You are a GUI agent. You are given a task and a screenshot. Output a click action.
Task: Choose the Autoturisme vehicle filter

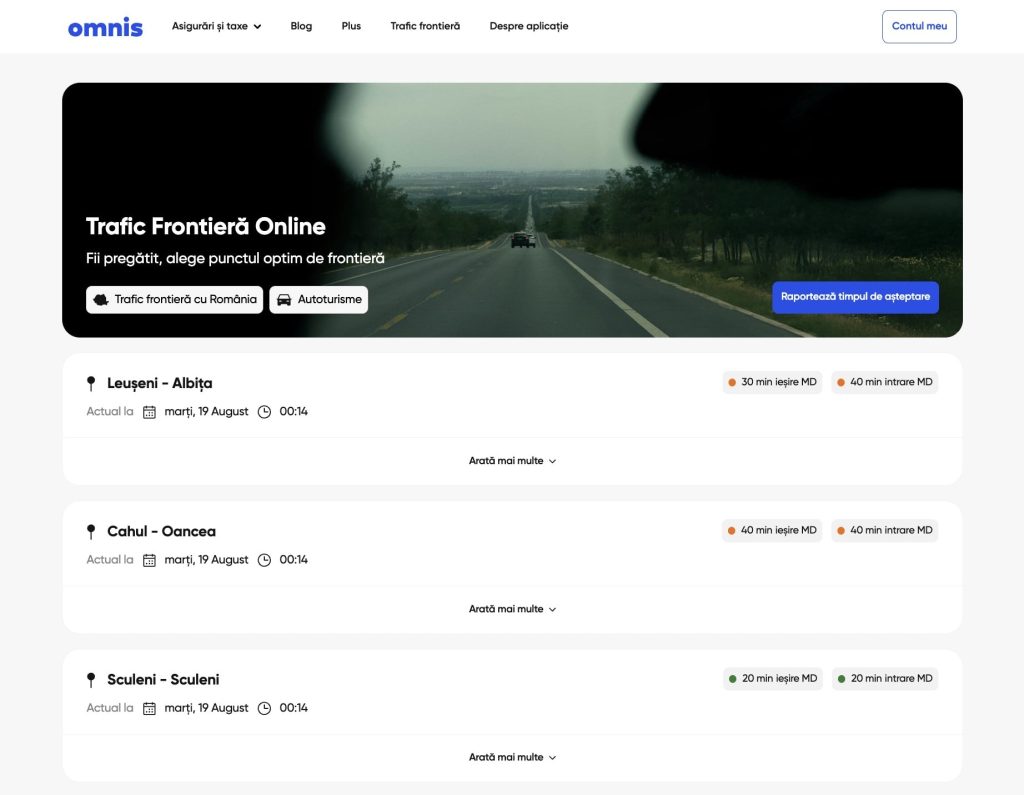319,300
